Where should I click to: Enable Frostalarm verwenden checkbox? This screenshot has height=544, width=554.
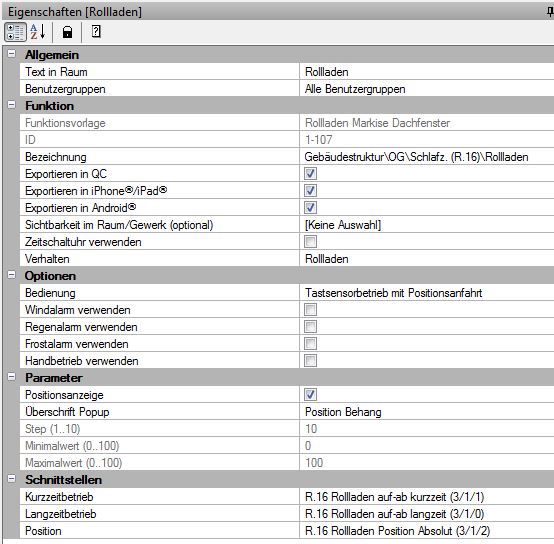point(310,343)
